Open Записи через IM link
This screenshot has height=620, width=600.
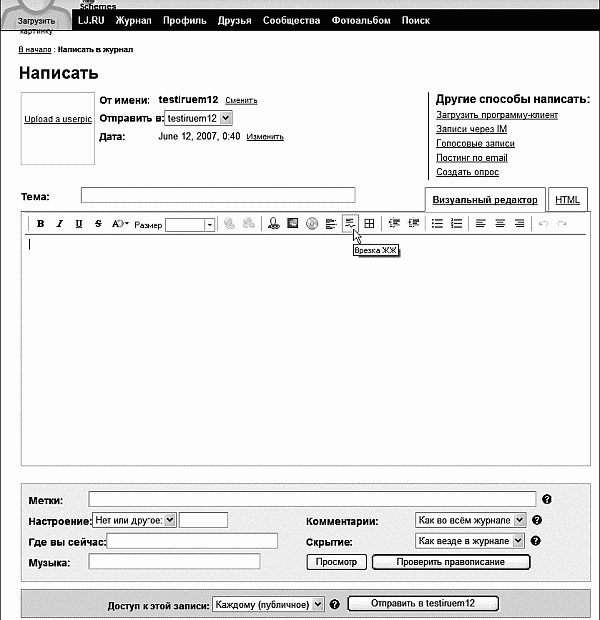click(471, 129)
